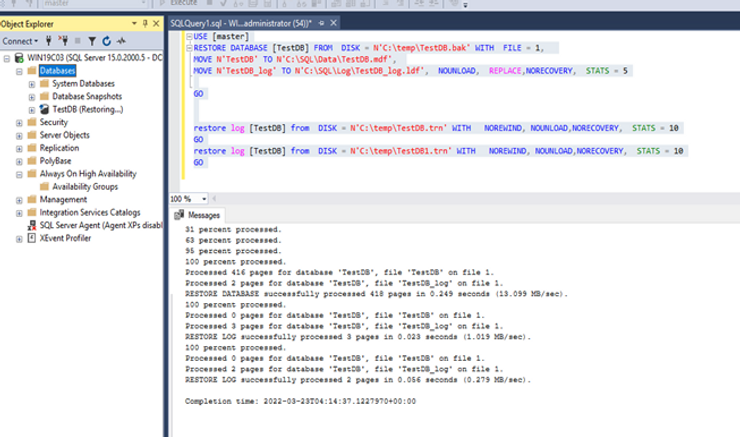Close the SQLQuery1.sql tab
Screen dimensions: 740x437
click(332, 23)
